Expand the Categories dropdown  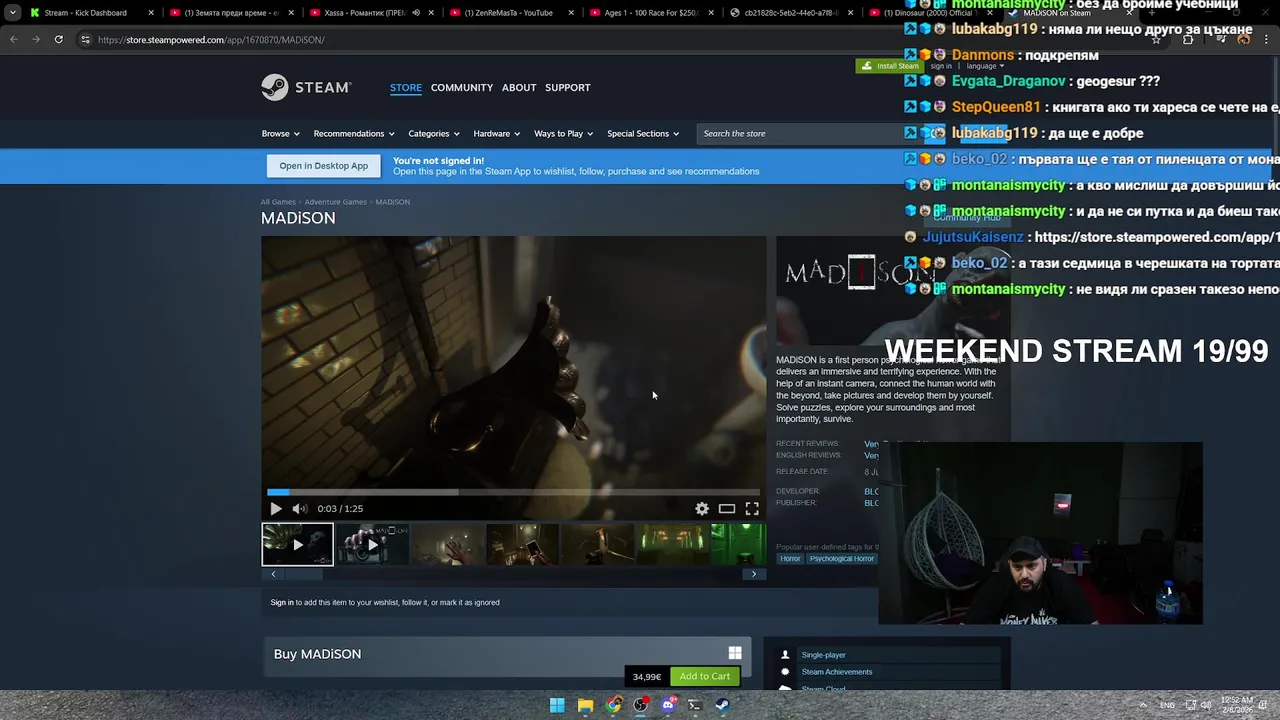[433, 133]
